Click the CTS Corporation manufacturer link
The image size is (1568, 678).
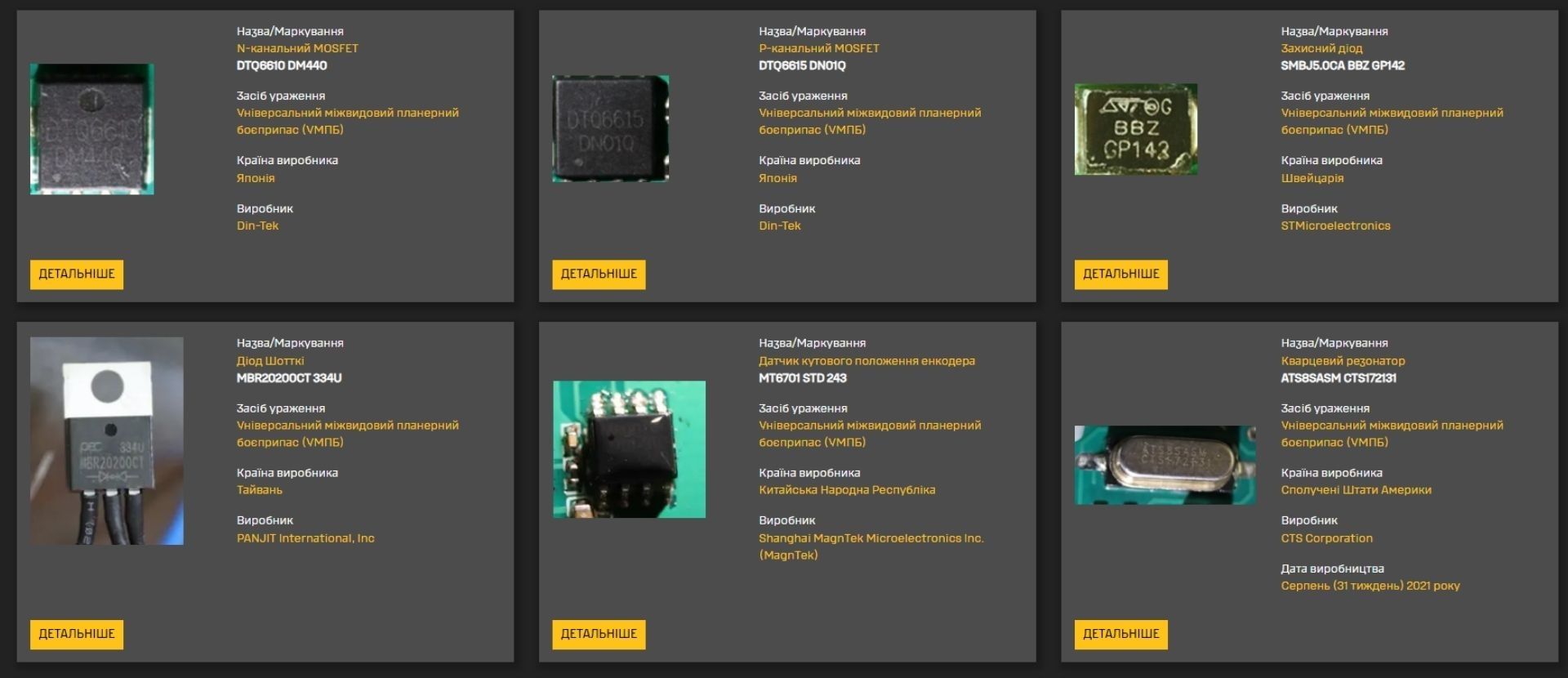pos(1326,538)
